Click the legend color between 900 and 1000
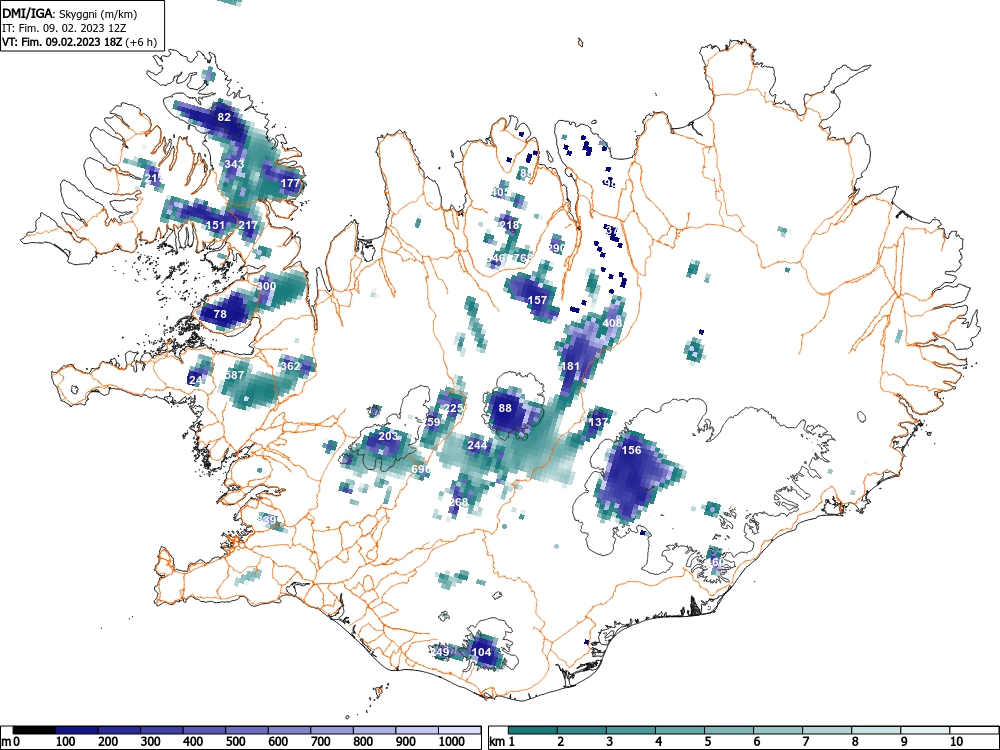 (417, 730)
